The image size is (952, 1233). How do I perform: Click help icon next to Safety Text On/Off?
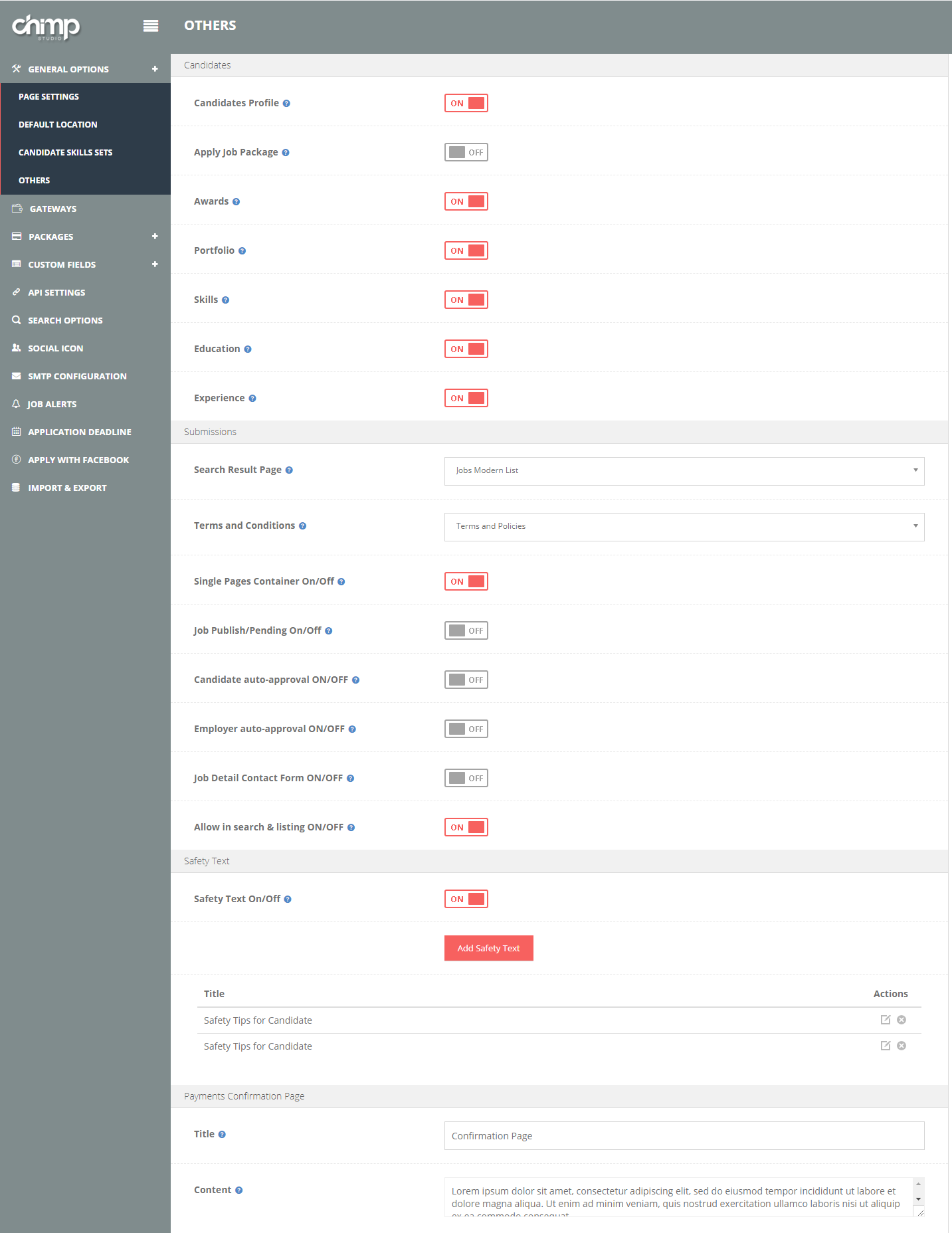(288, 900)
